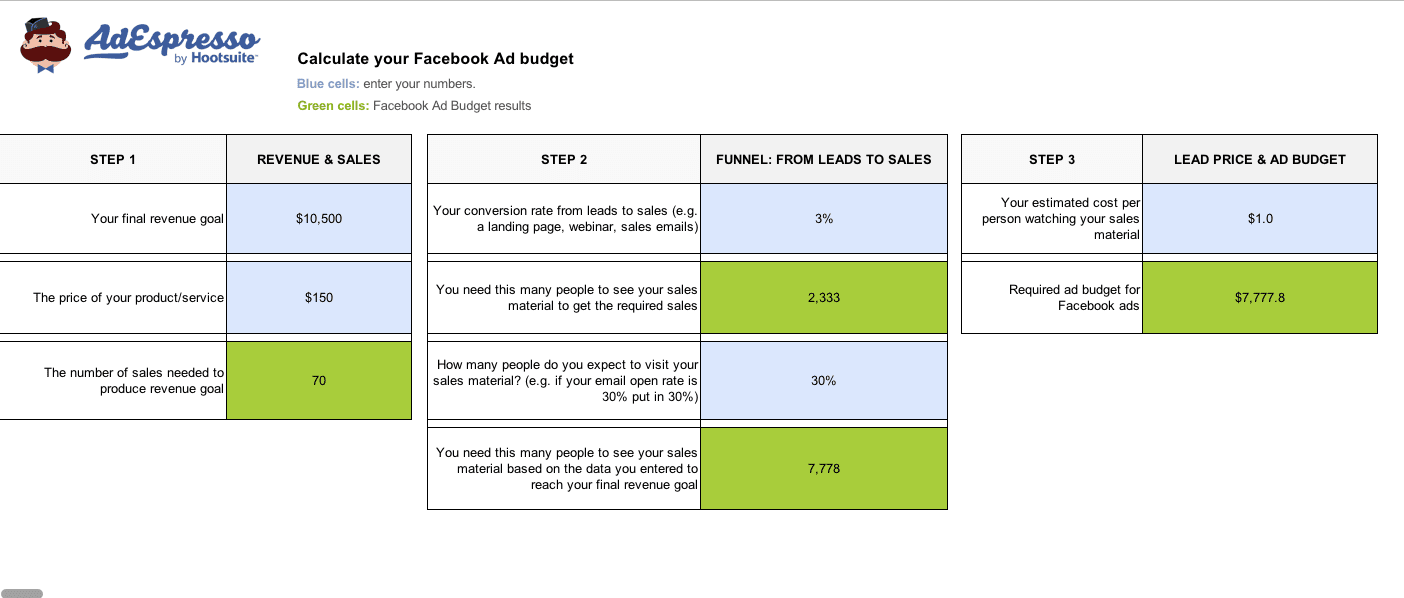Select the final revenue goal cell $10,500
The image size is (1404, 598).
319,218
